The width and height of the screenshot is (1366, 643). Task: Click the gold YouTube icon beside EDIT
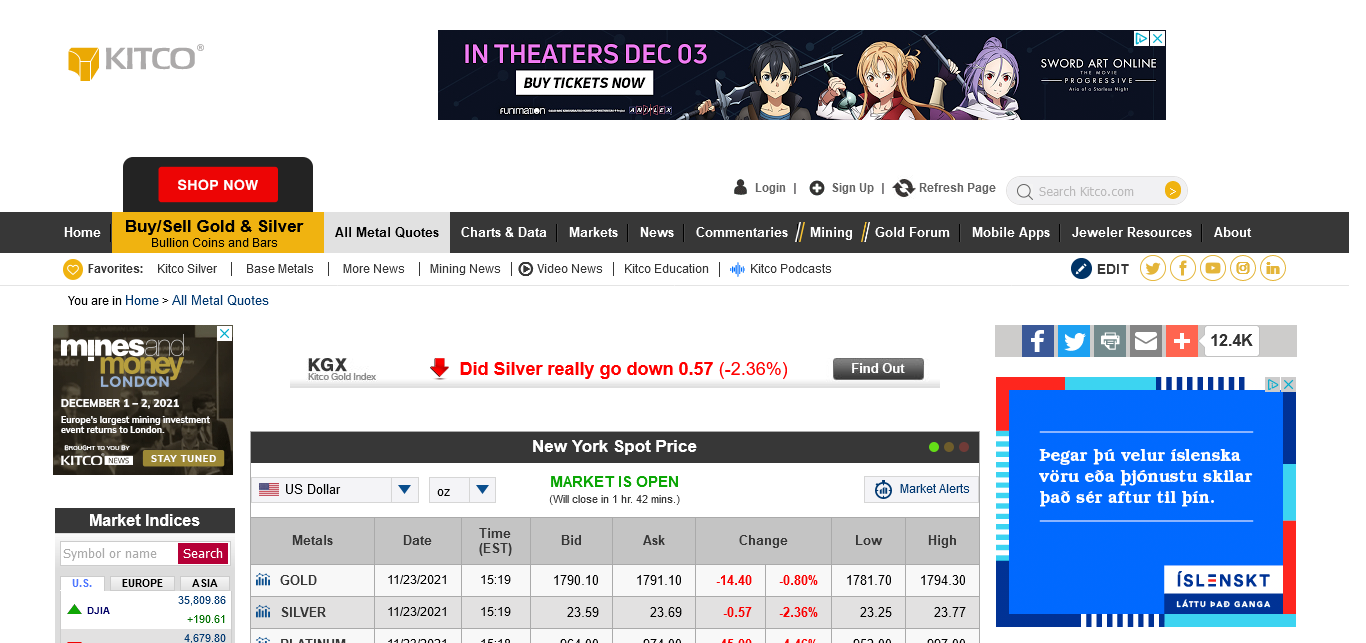pyautogui.click(x=1212, y=268)
